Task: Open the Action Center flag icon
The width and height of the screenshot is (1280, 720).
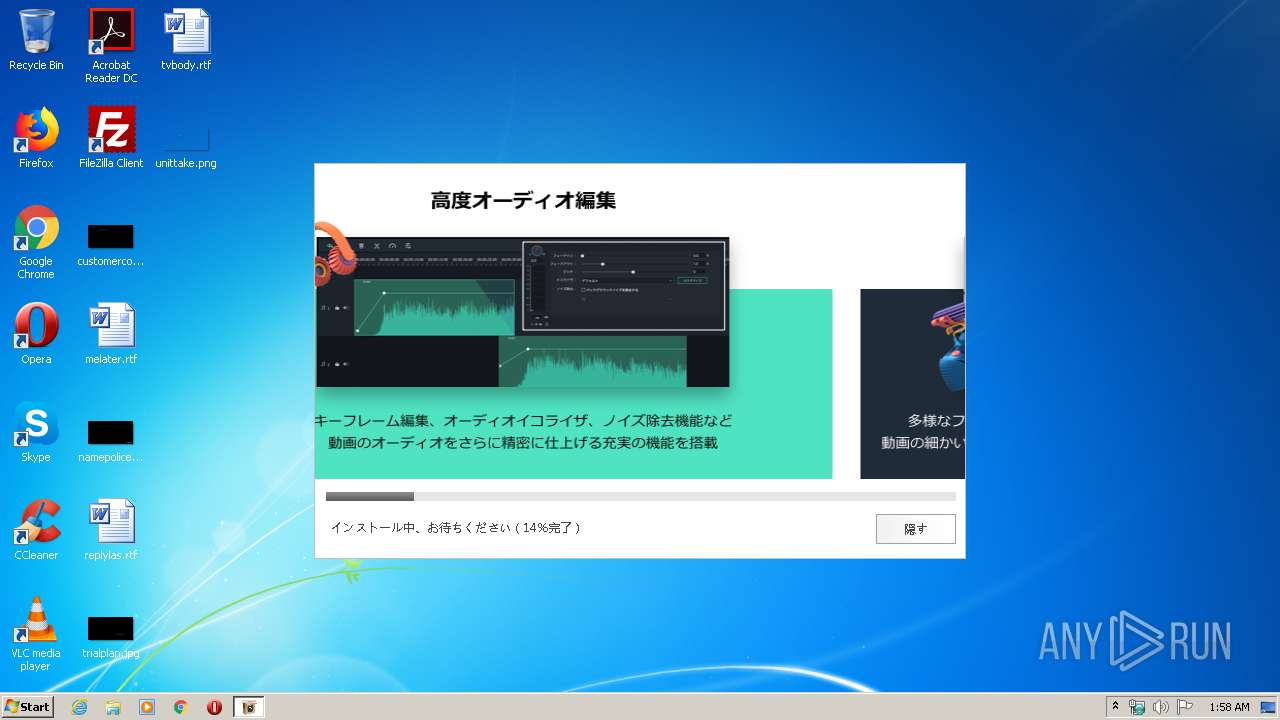Action: click(1185, 707)
